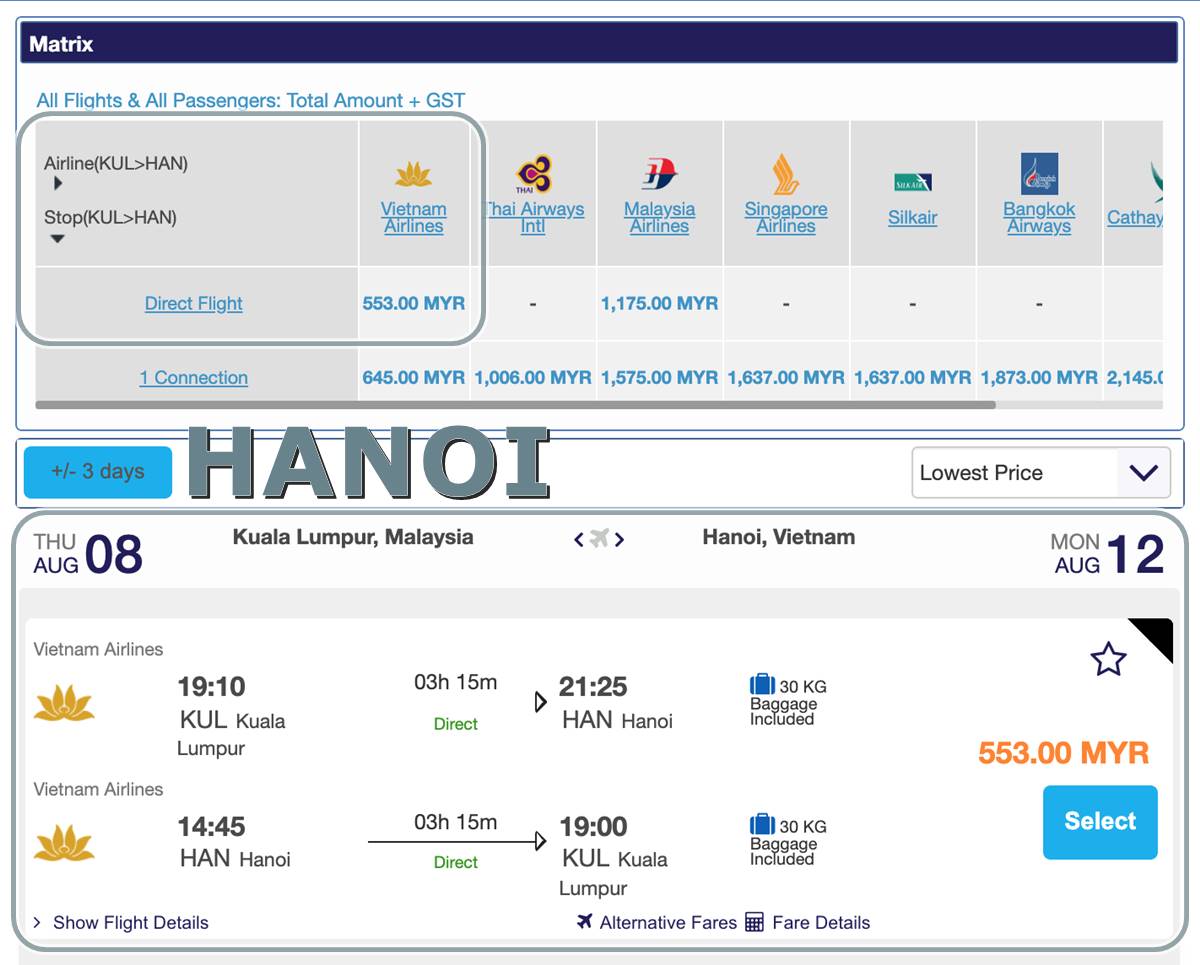Click return departure time 14:45
1200x965 pixels.
point(211,827)
